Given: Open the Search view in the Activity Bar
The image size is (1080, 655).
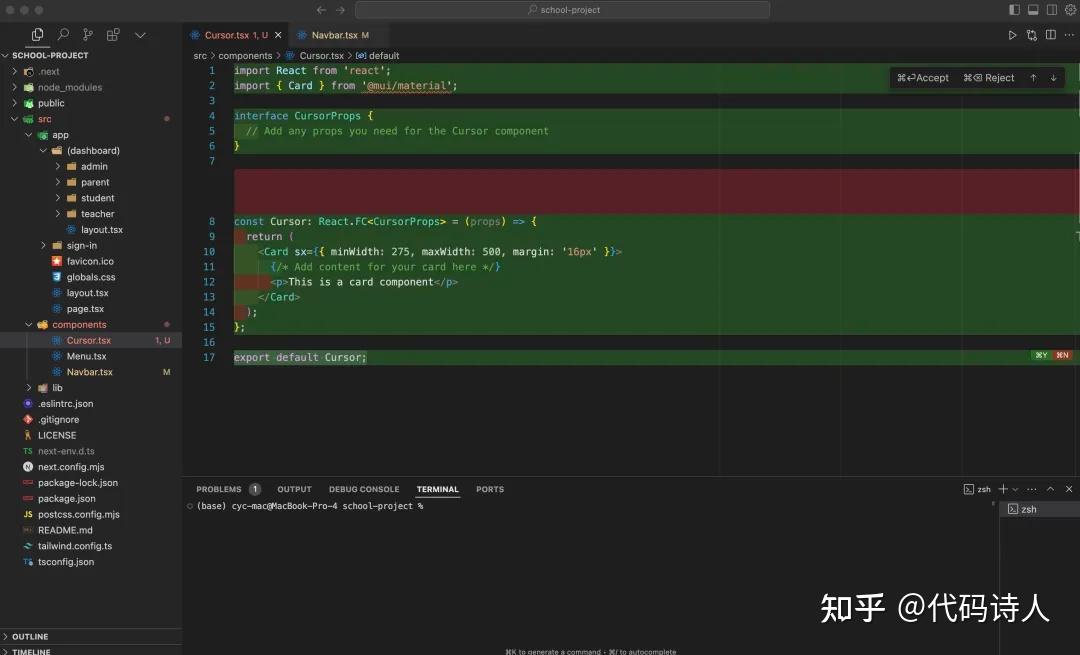Looking at the screenshot, I should [61, 33].
